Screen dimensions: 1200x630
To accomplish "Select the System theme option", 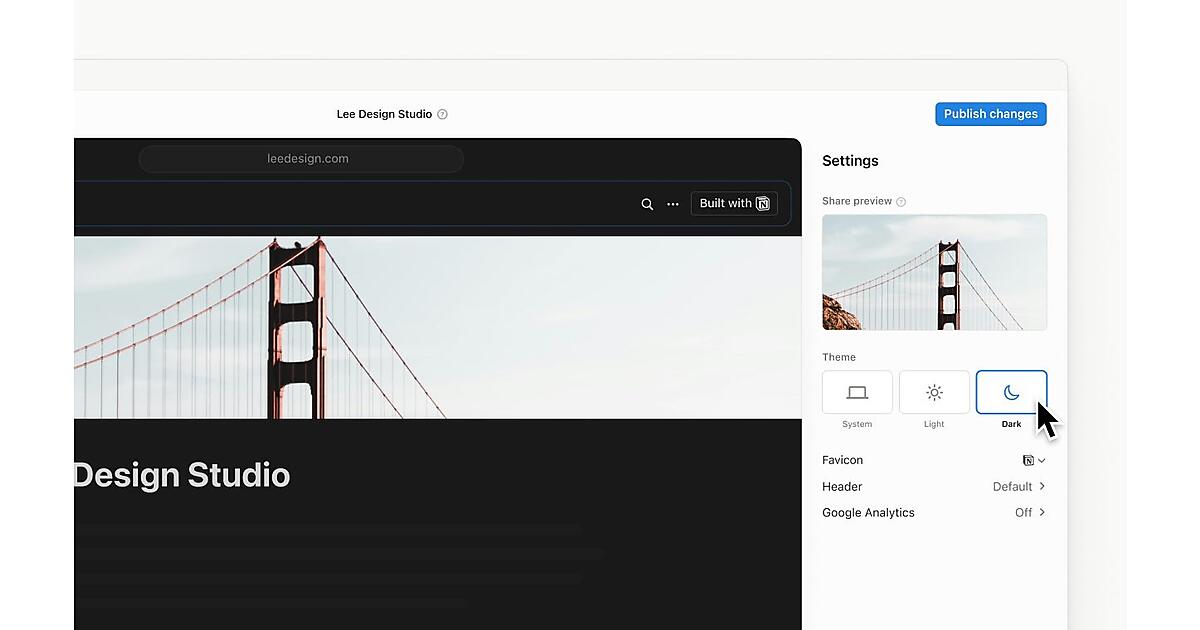I will click(857, 392).
